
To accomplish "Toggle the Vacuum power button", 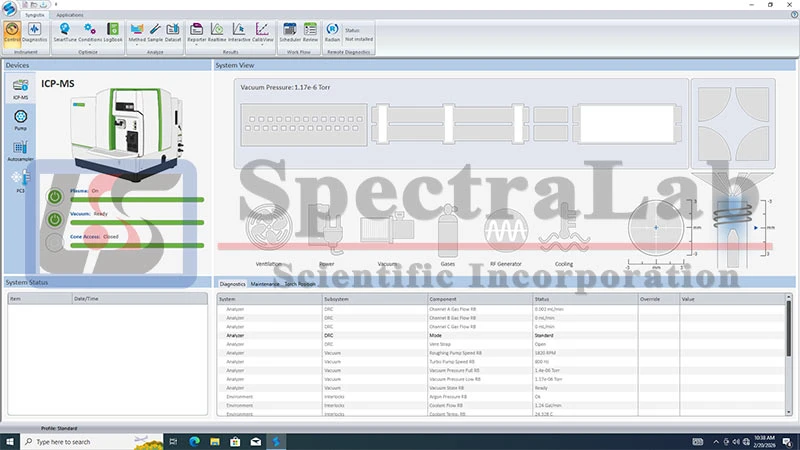I will (54, 219).
